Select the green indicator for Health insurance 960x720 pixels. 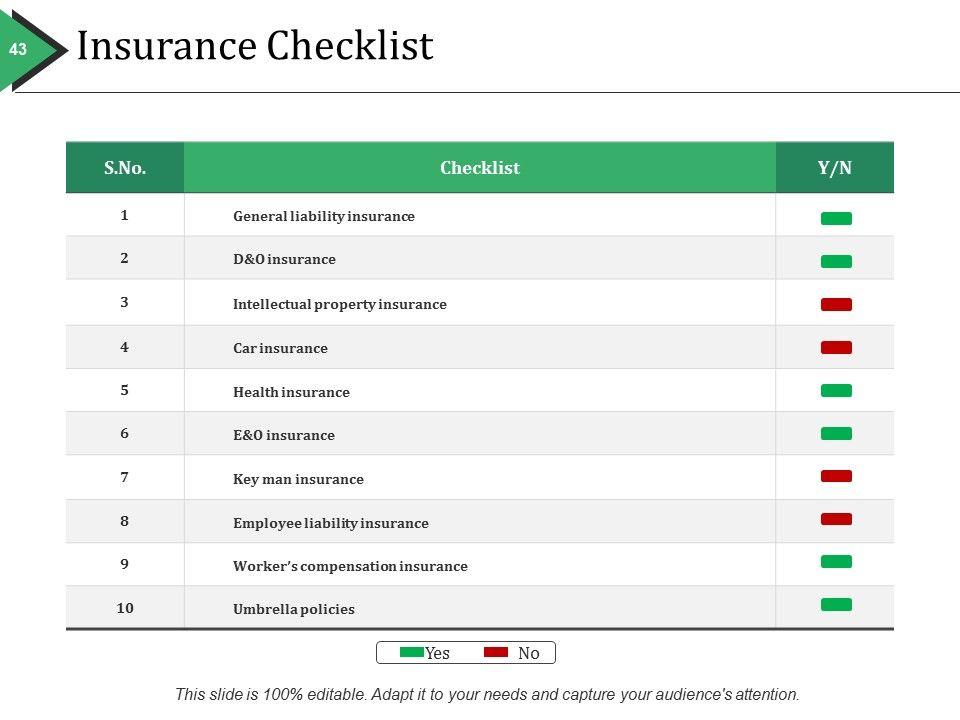836,390
